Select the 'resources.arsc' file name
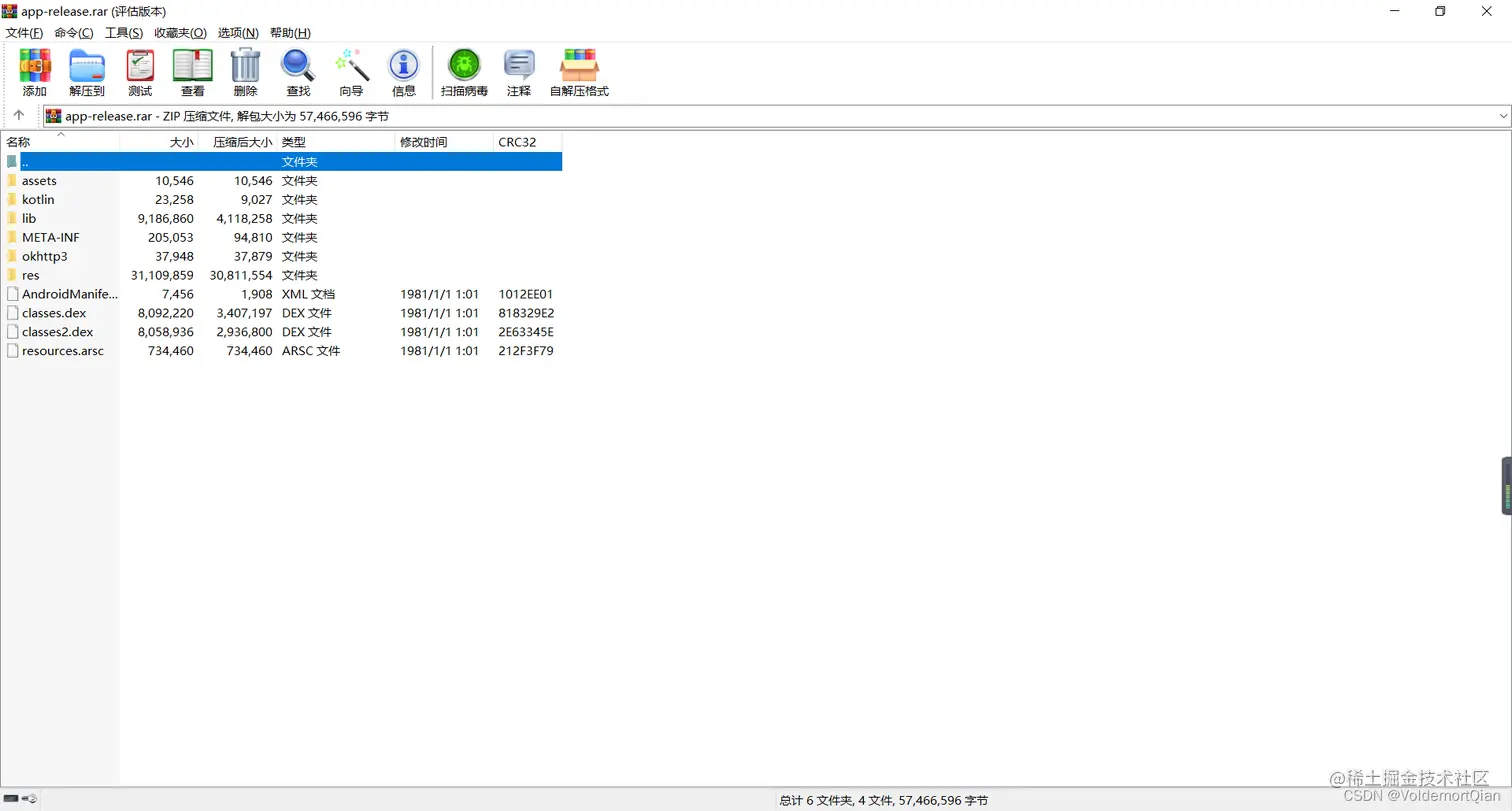1512x811 pixels. coord(63,351)
